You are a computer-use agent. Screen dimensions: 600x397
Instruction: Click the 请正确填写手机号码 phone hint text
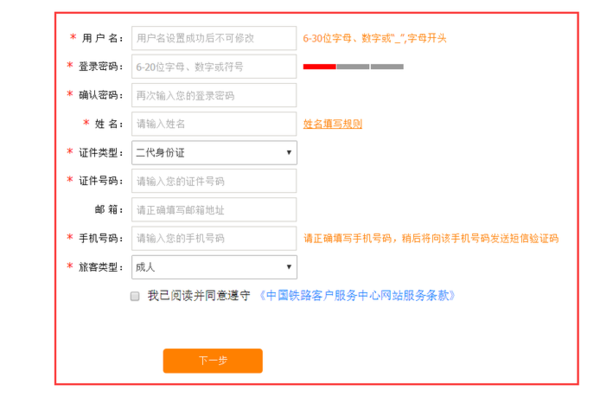pos(431,239)
